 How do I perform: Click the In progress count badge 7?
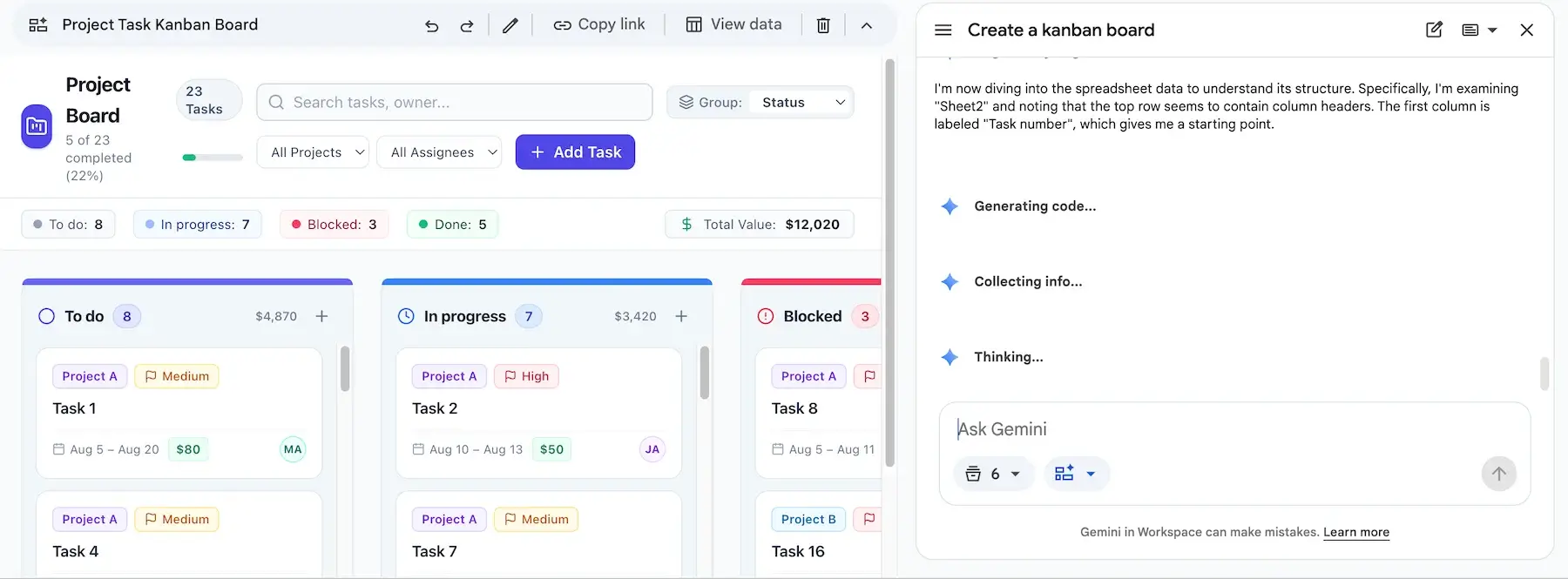(529, 316)
